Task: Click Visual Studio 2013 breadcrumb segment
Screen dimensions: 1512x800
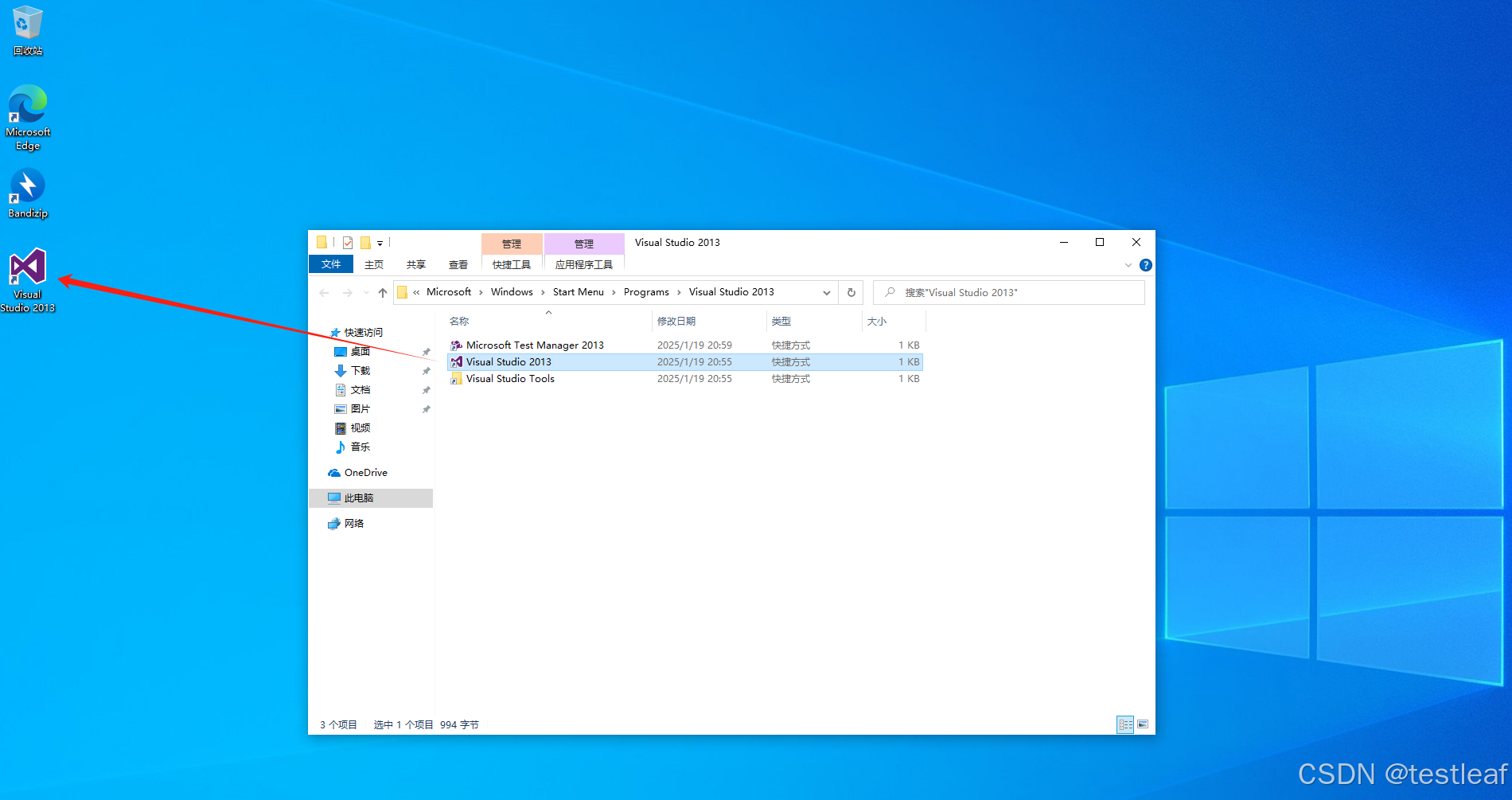Action: (731, 292)
